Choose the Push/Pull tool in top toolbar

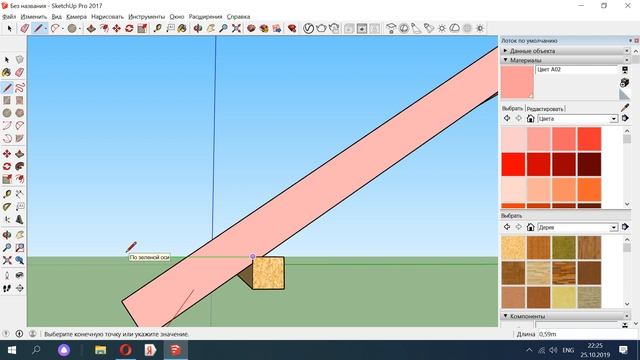91,28
